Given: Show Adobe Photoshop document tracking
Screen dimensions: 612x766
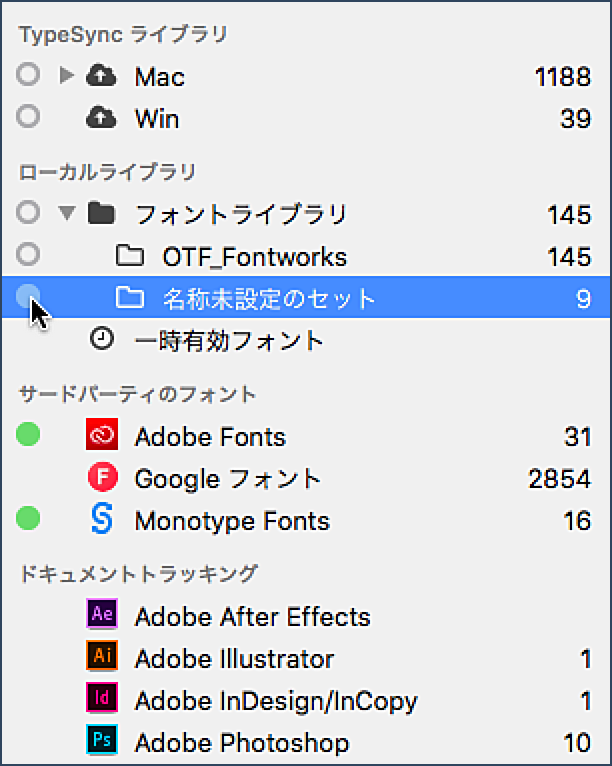Looking at the screenshot, I should click(x=242, y=743).
